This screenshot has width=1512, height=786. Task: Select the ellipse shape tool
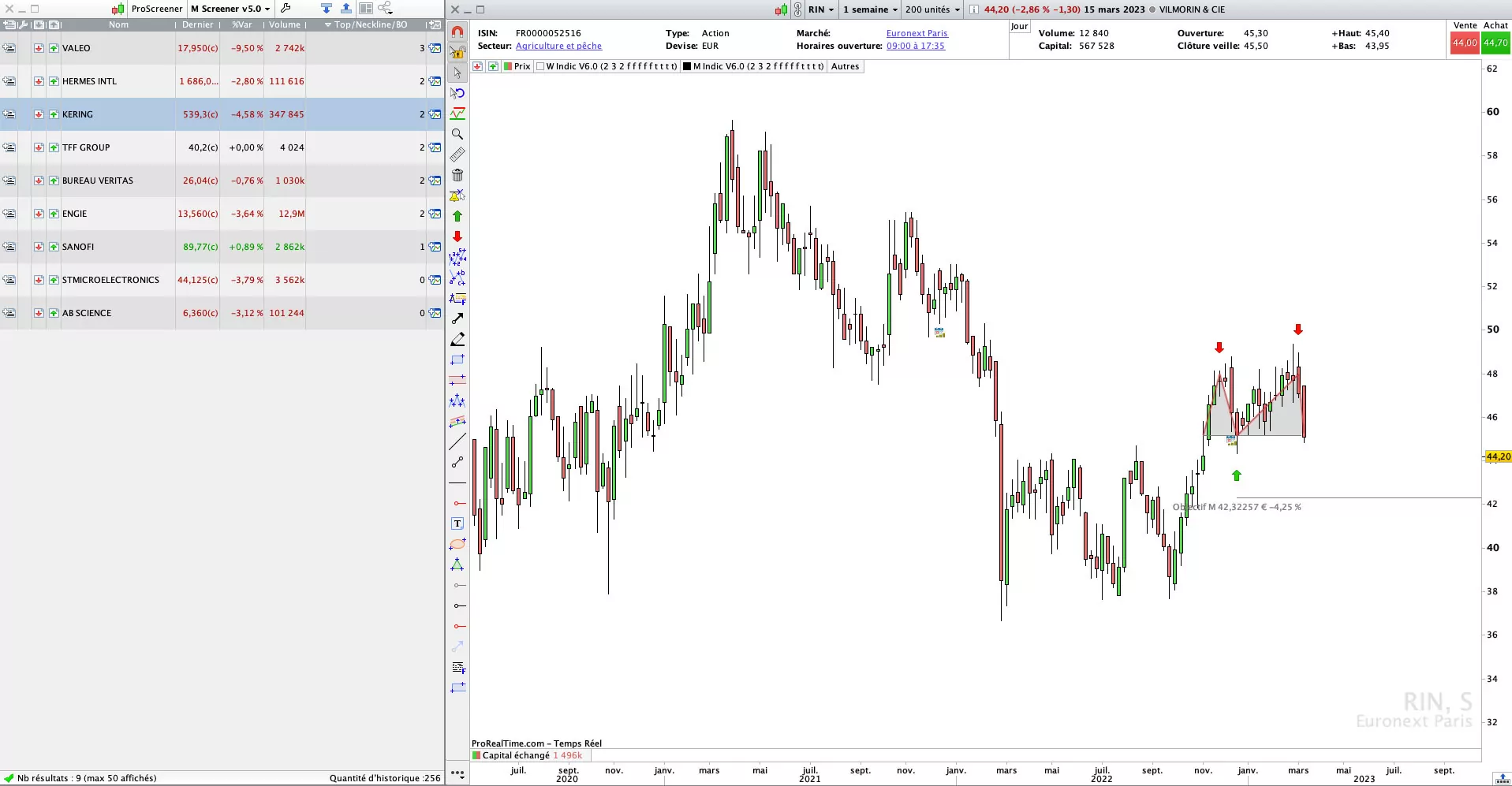(457, 544)
